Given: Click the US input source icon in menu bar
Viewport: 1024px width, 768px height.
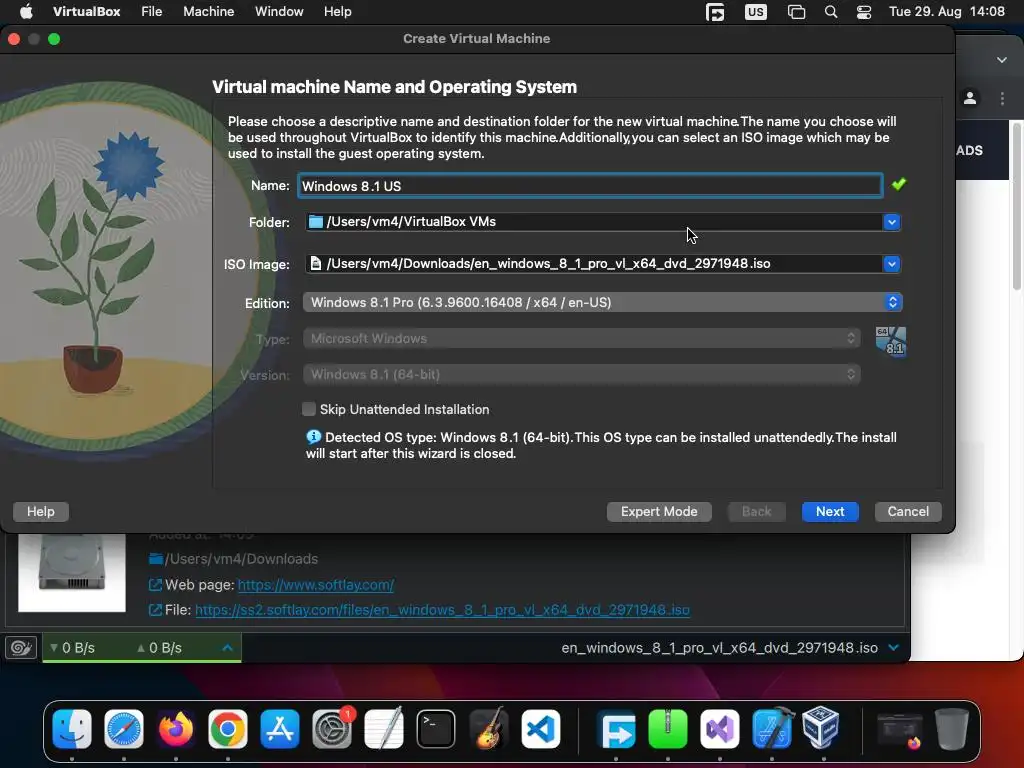Looking at the screenshot, I should 756,12.
